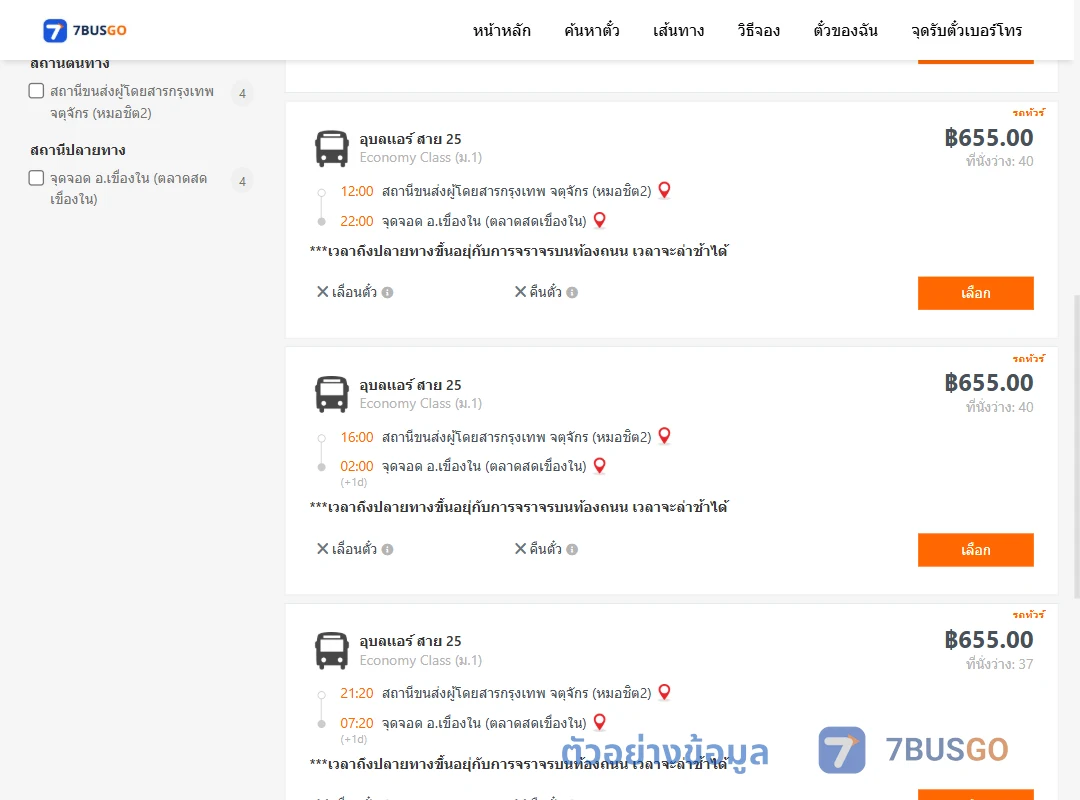This screenshot has width=1080, height=800.
Task: Open the วิธีจอง menu item
Action: pyautogui.click(x=758, y=30)
